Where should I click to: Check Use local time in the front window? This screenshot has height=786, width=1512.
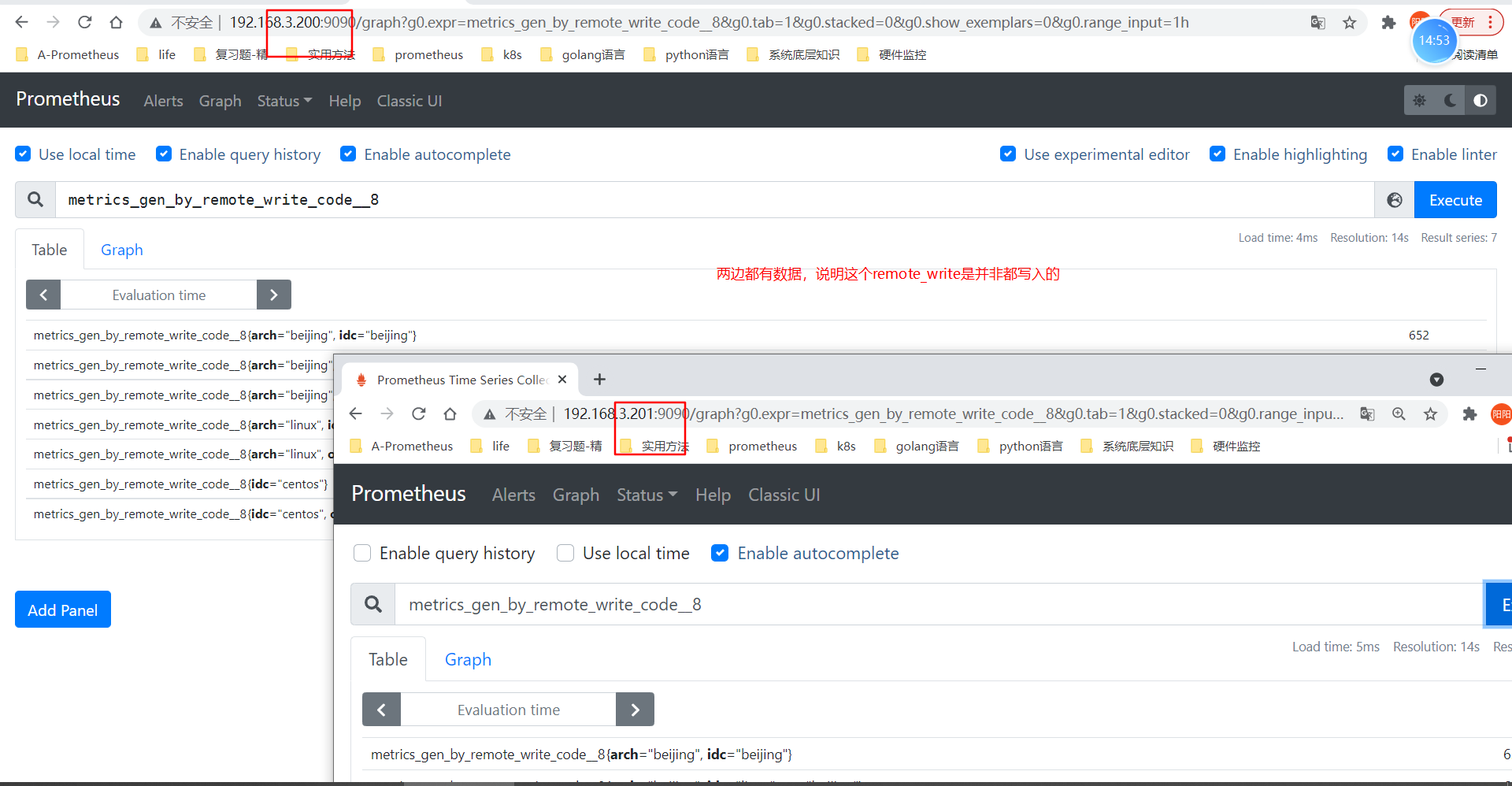[x=565, y=553]
